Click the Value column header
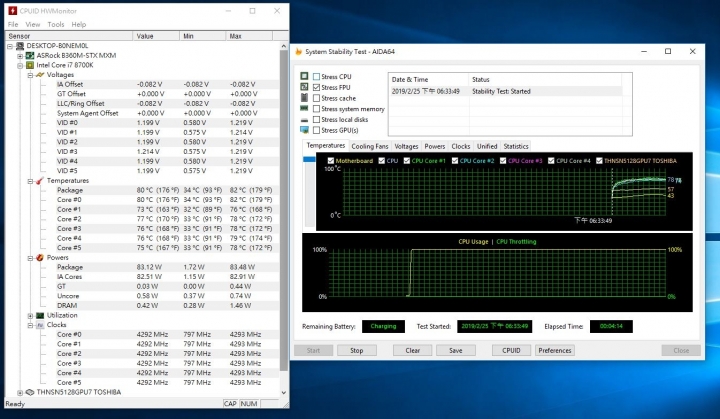Screen dimensions: 720x419 (156, 36)
